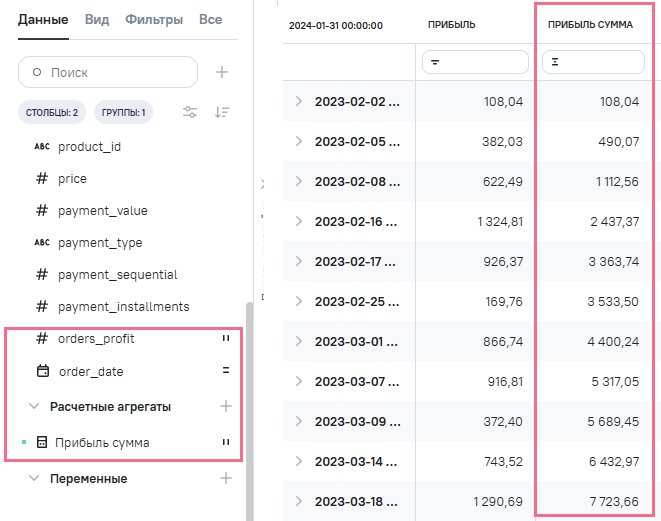Click the plus icon beside the search field
This screenshot has width=661, height=521.
tap(222, 72)
